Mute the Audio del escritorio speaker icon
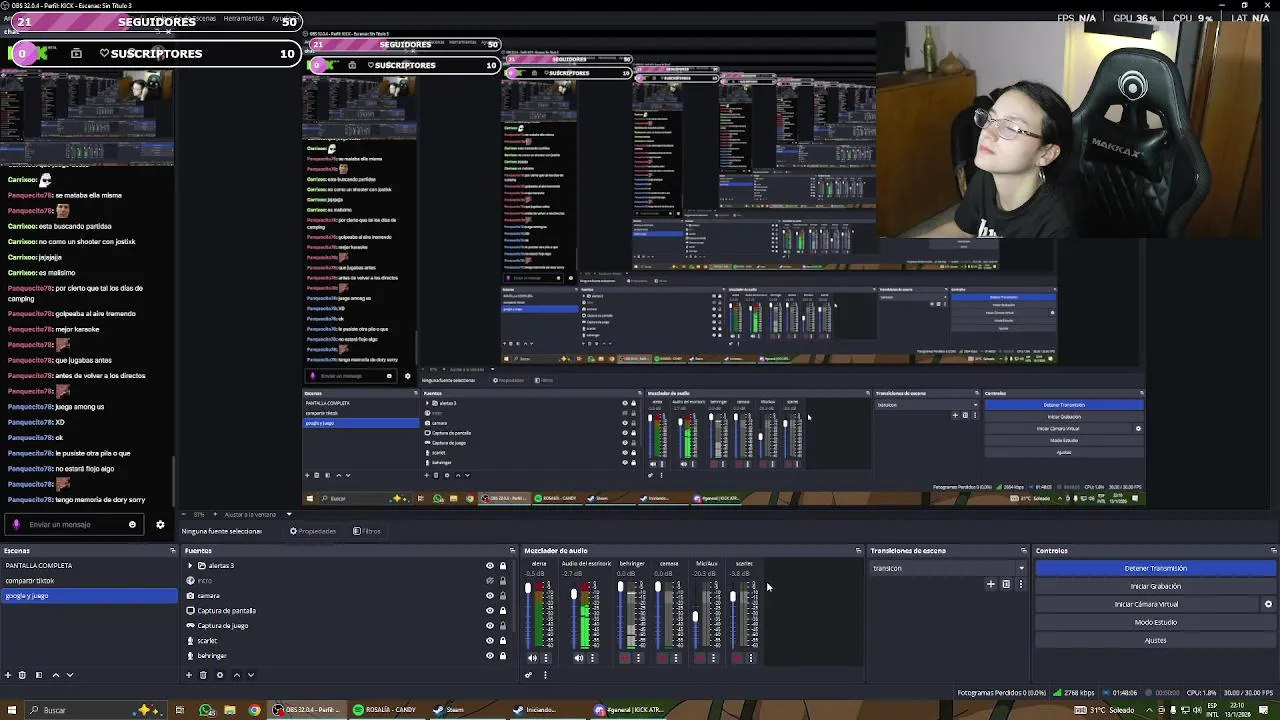The image size is (1280, 720). point(579,658)
